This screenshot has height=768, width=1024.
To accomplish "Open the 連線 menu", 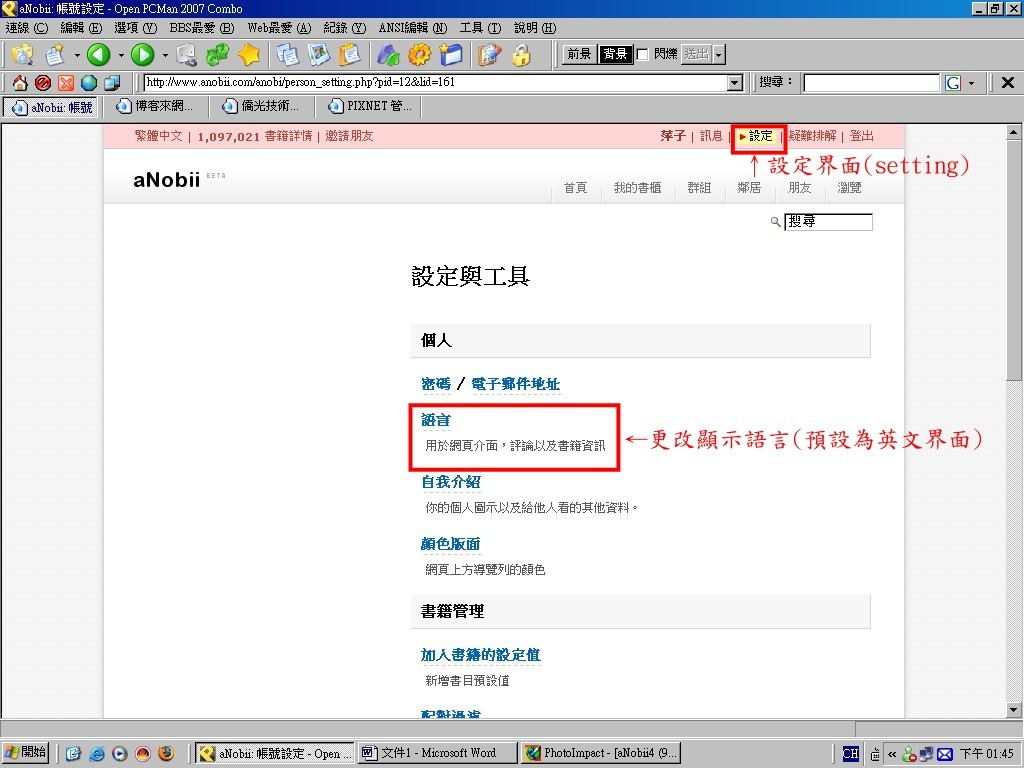I will coord(27,27).
